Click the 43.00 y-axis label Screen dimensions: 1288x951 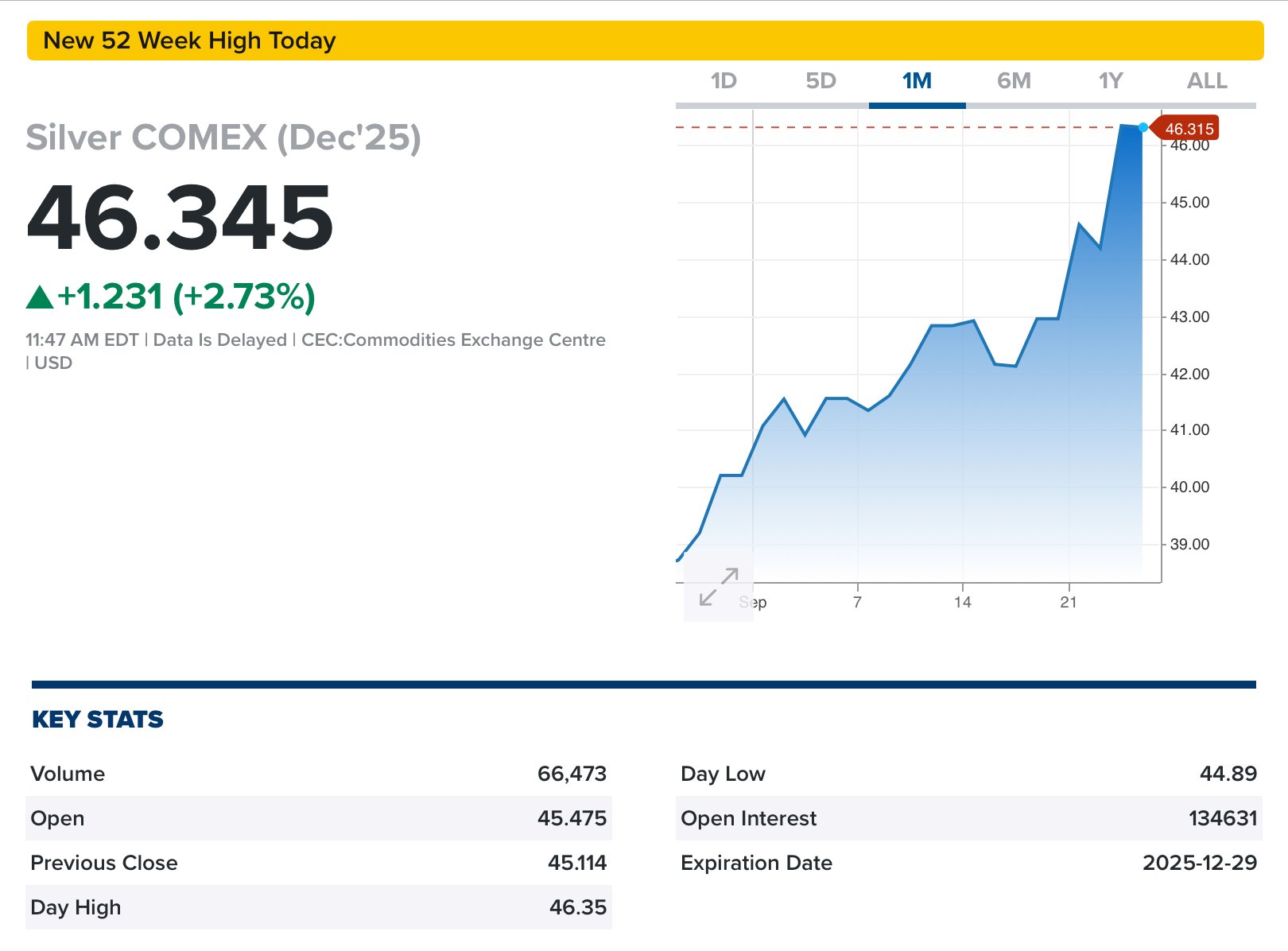click(1189, 317)
